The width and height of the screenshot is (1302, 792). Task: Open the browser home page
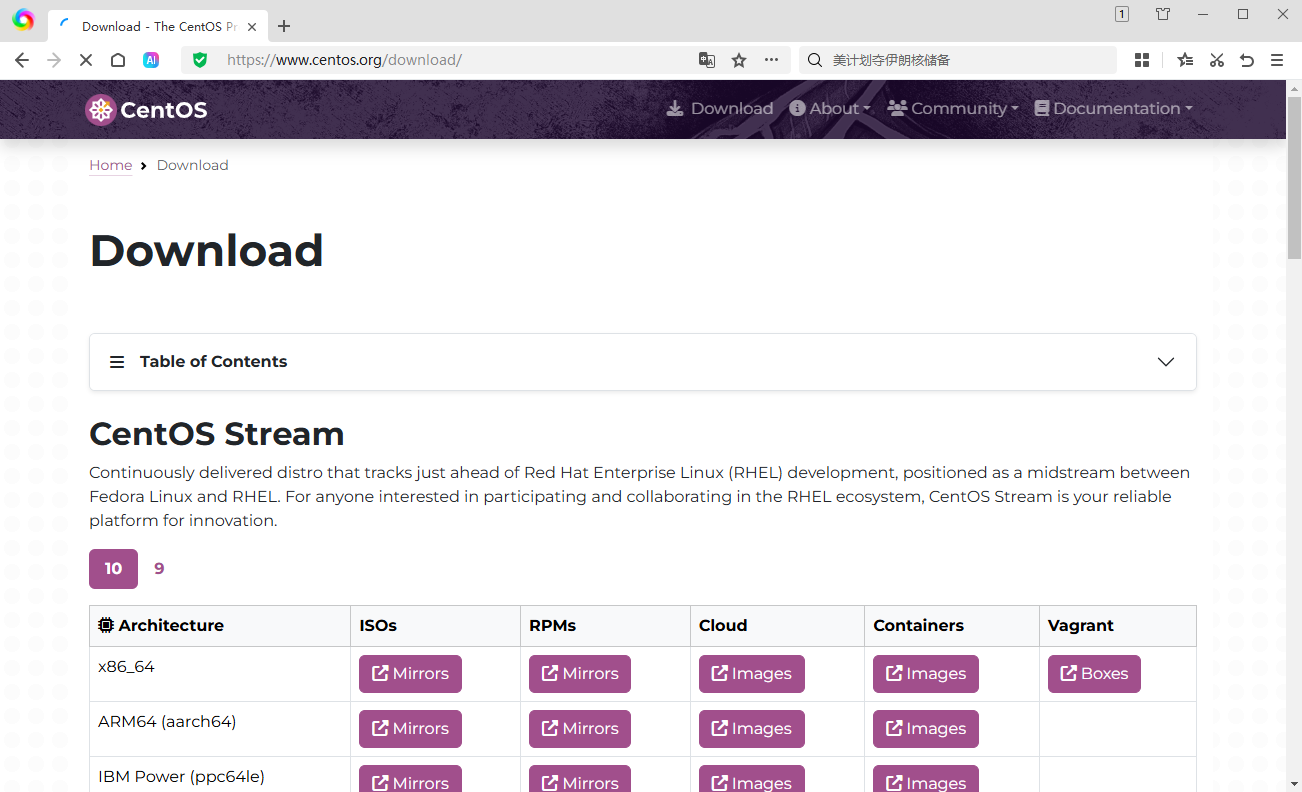pyautogui.click(x=118, y=60)
